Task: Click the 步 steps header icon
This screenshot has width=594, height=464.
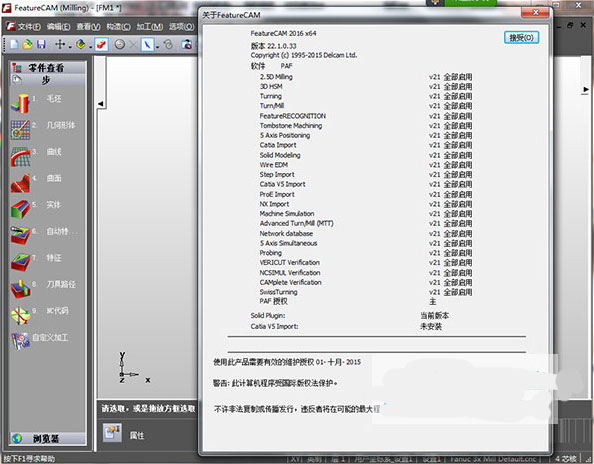Action: coord(17,80)
